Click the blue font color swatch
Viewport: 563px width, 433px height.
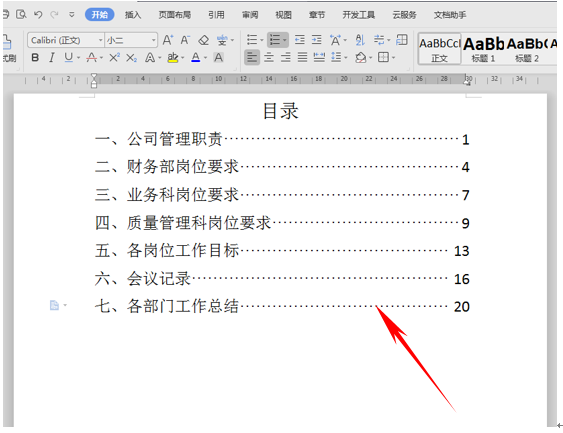click(x=196, y=57)
